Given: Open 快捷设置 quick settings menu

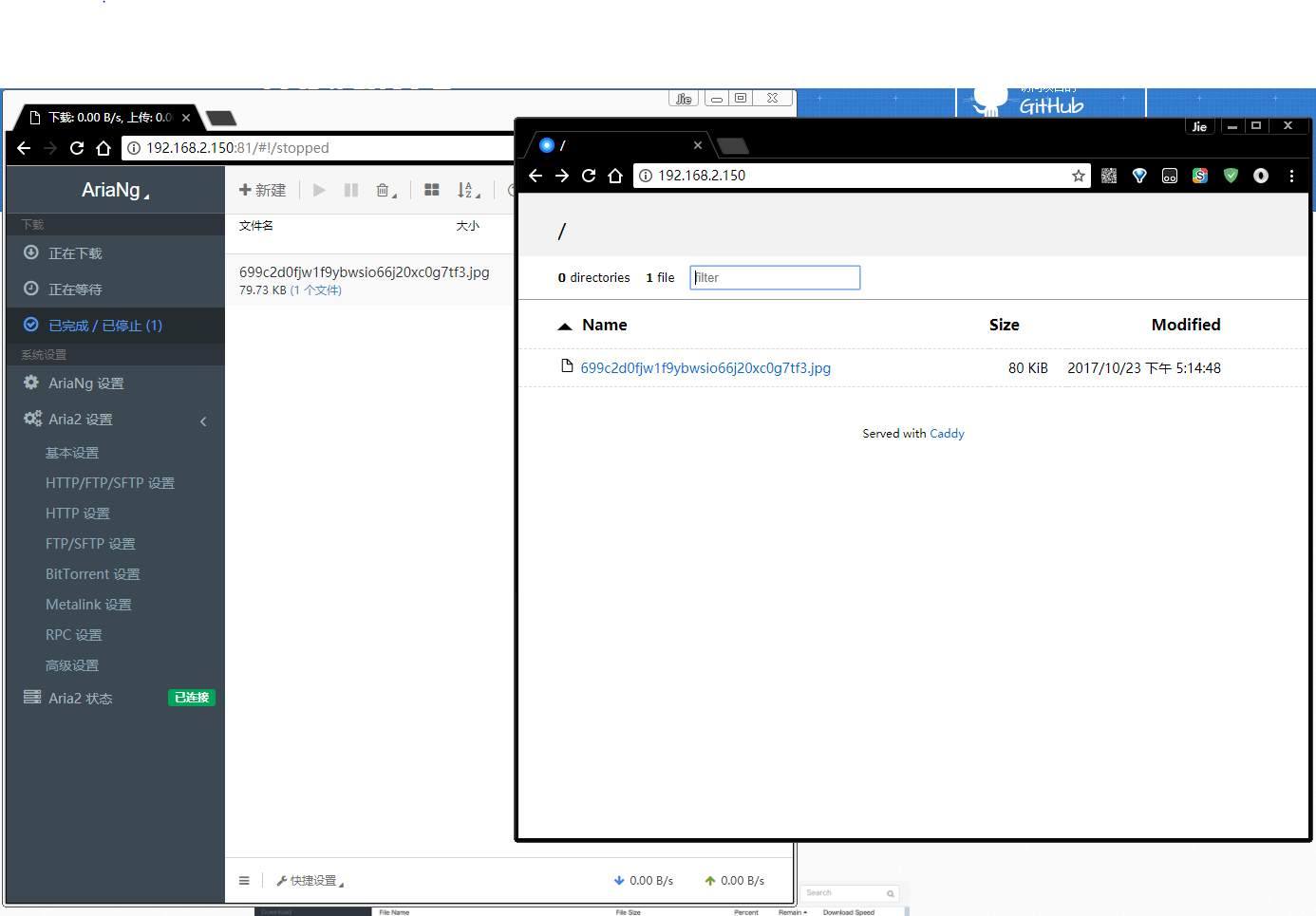Looking at the screenshot, I should coord(310,881).
